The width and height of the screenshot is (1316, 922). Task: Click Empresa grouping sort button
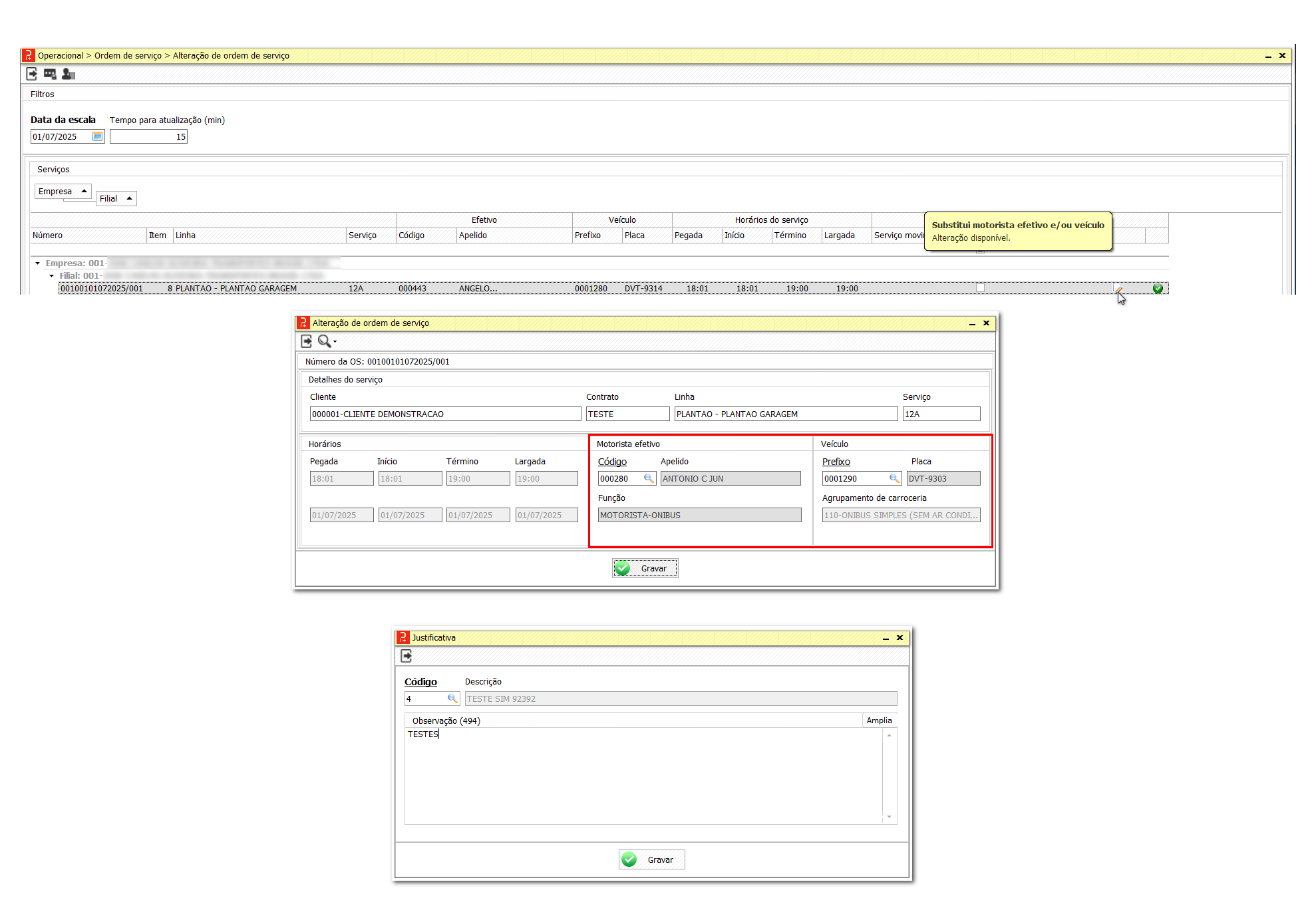tap(63, 192)
